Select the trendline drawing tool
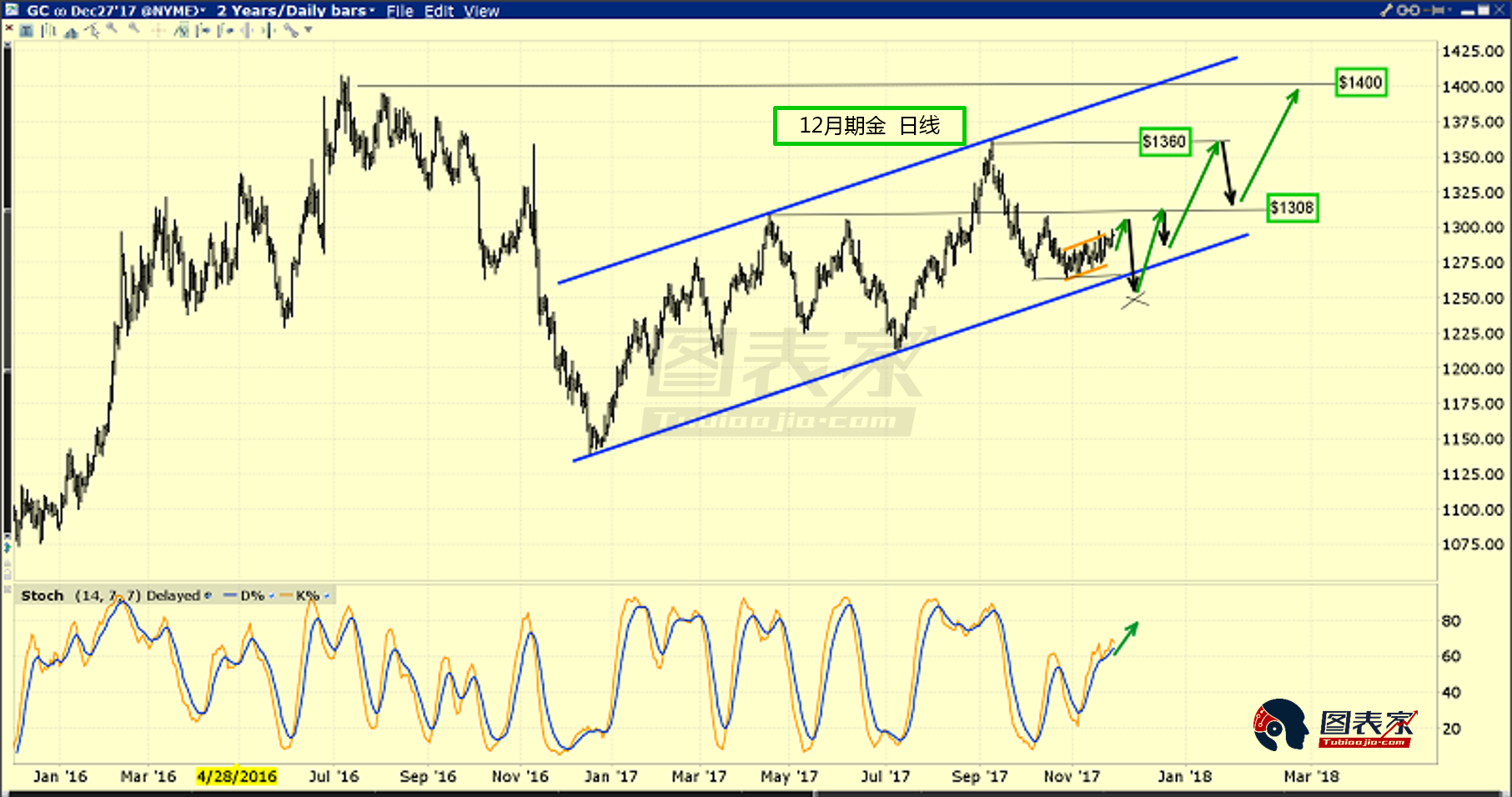 [x=92, y=31]
